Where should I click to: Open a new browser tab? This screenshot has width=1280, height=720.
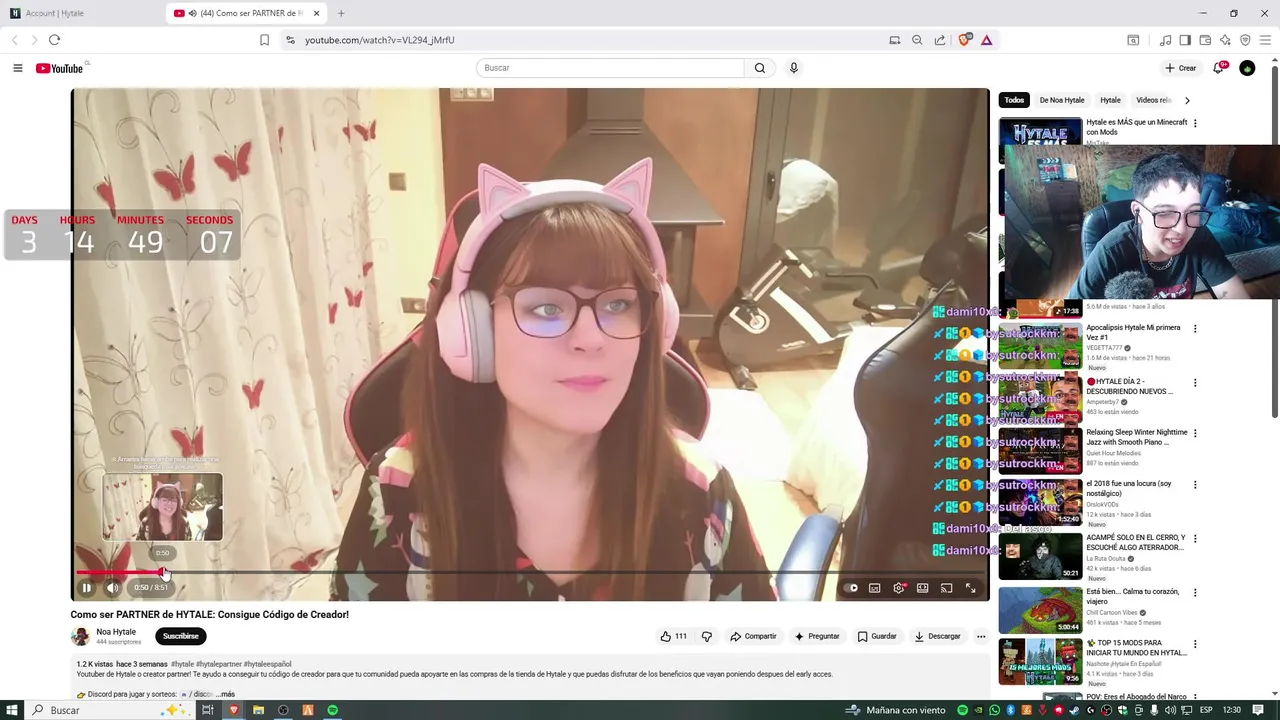[341, 13]
